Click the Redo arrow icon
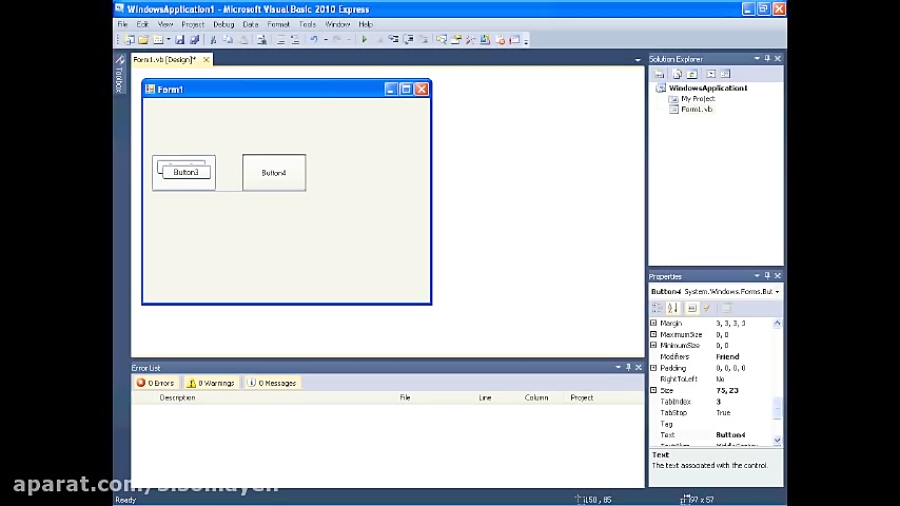 point(337,40)
